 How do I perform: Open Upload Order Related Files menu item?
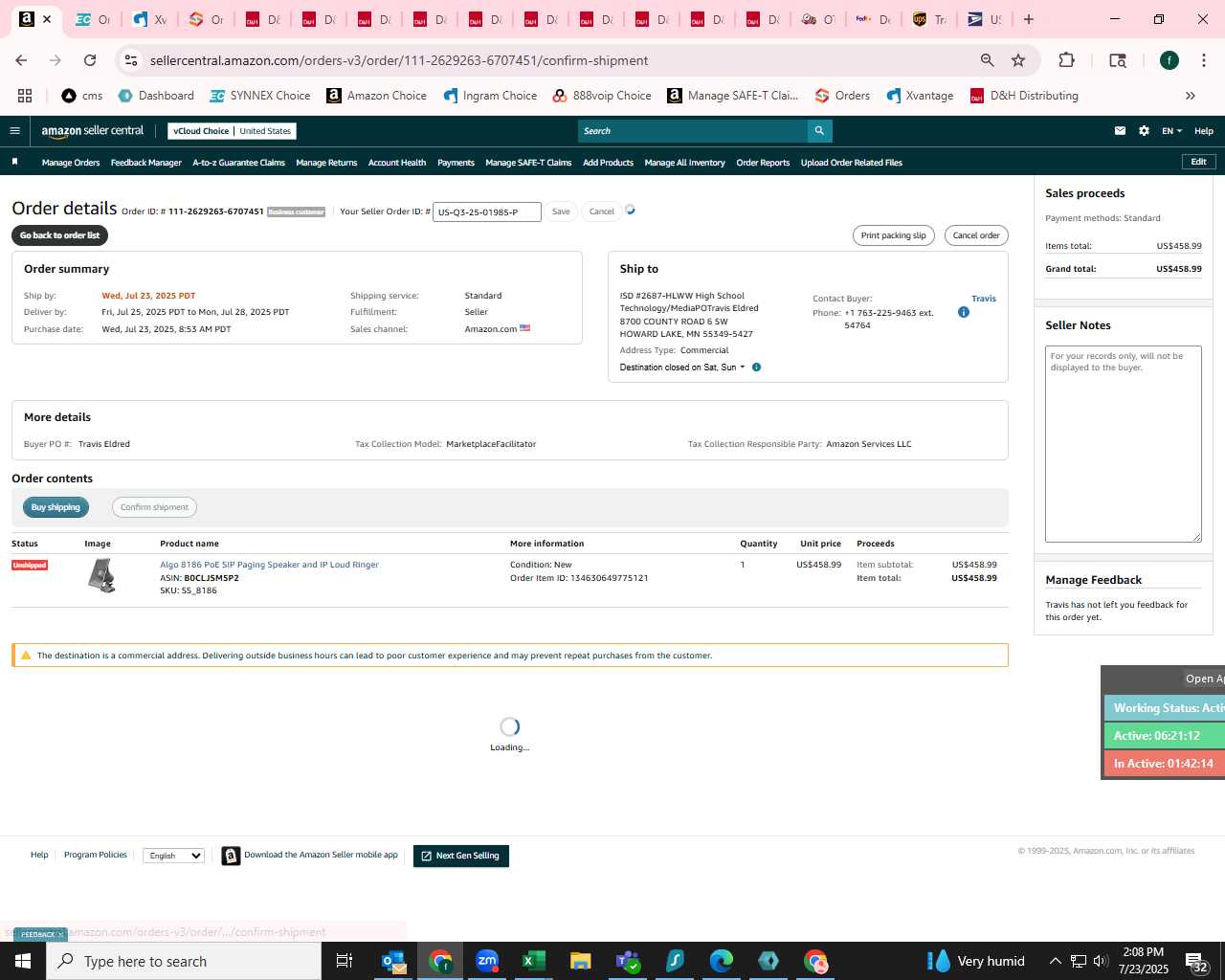(x=852, y=163)
